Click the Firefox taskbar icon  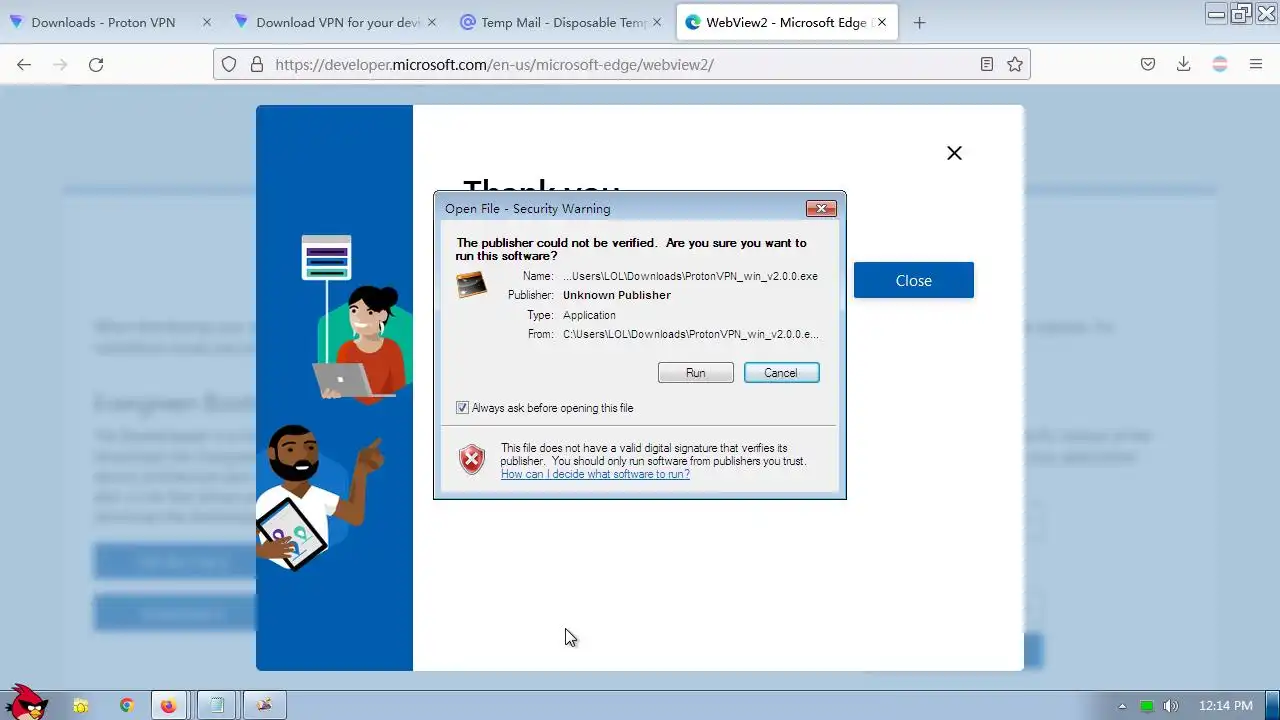(169, 706)
